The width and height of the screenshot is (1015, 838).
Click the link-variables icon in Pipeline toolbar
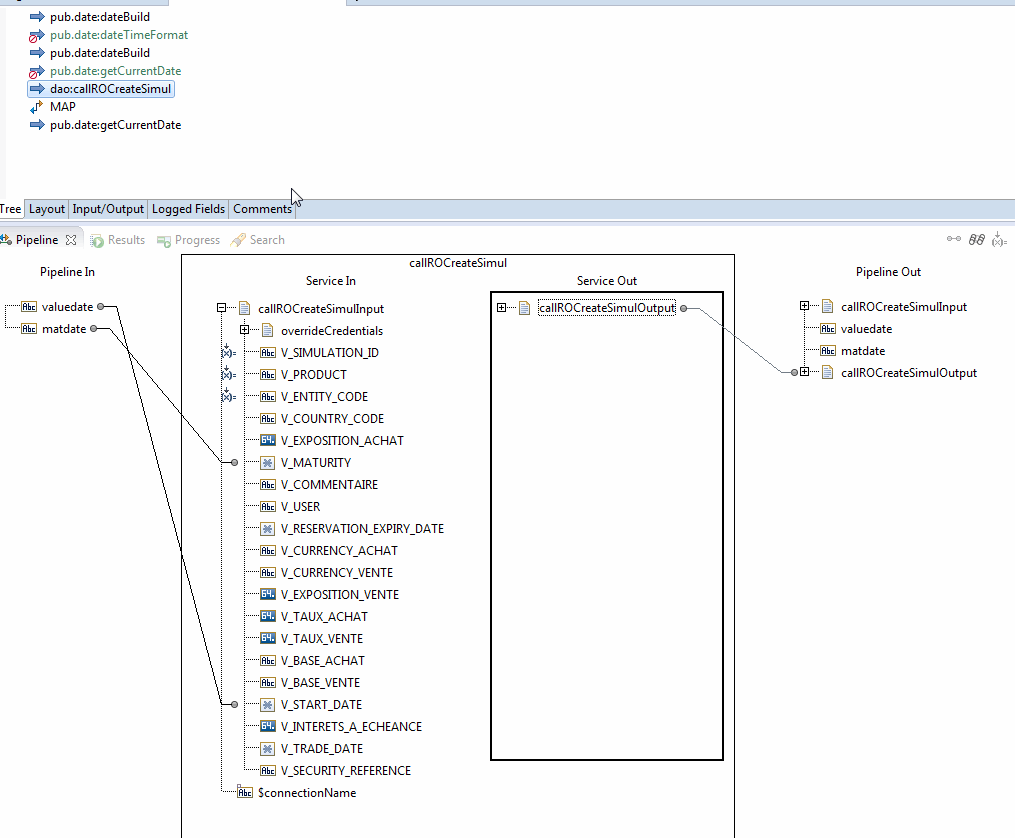954,239
